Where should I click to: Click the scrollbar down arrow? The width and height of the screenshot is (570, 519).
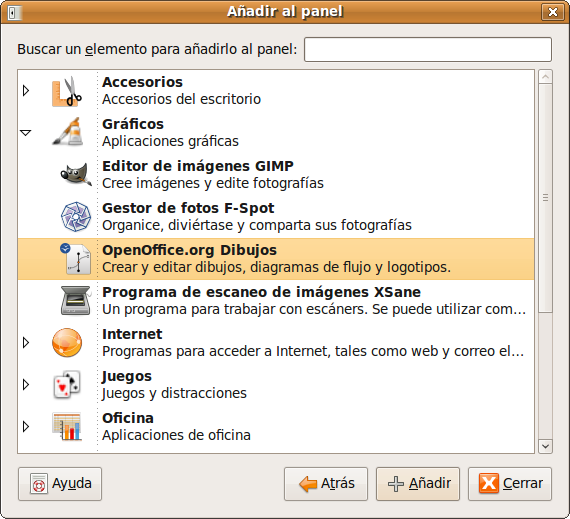tap(545, 446)
